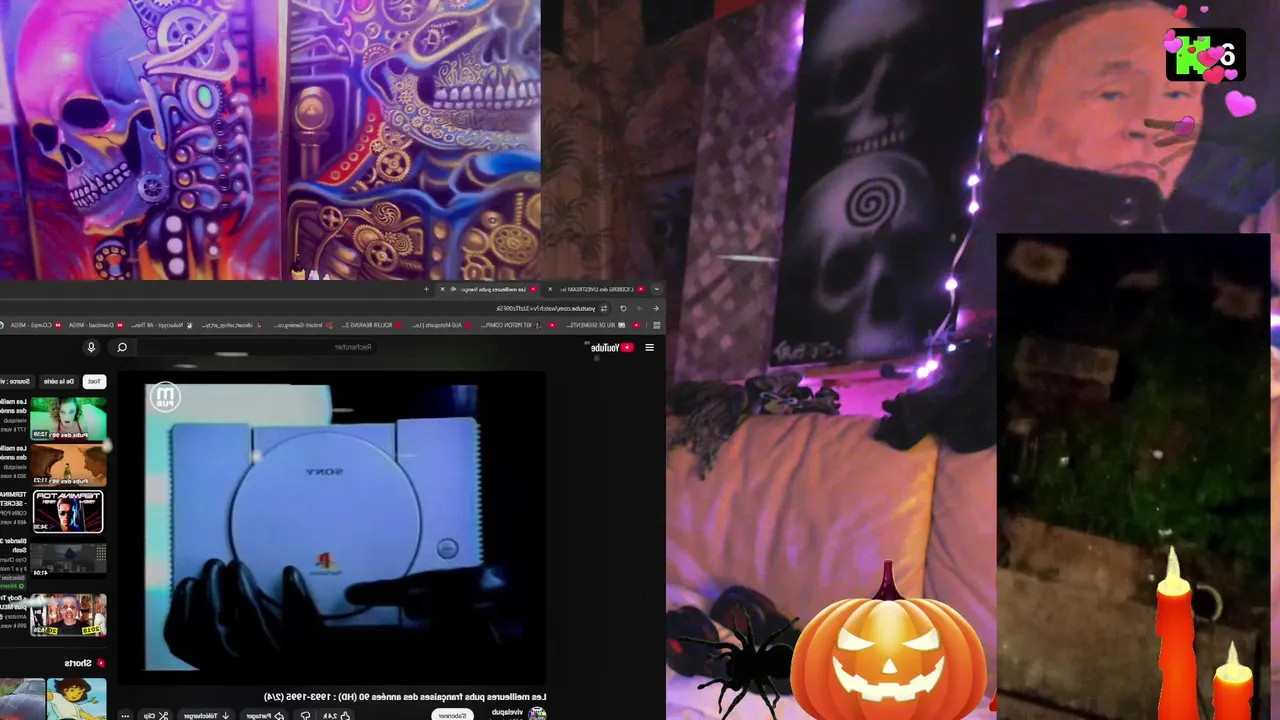Select the De la série filter chip

point(59,381)
